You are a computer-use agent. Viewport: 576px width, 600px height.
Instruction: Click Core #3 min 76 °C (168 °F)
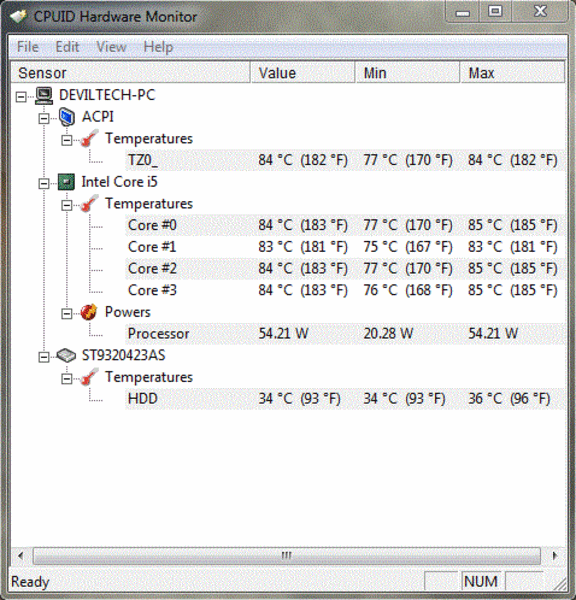[408, 290]
